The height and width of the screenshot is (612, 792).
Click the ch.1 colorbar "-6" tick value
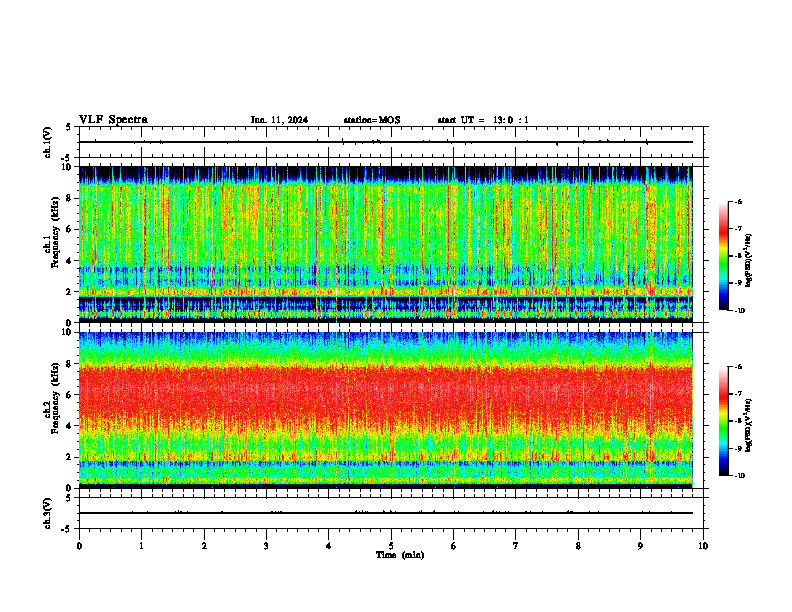tap(738, 202)
